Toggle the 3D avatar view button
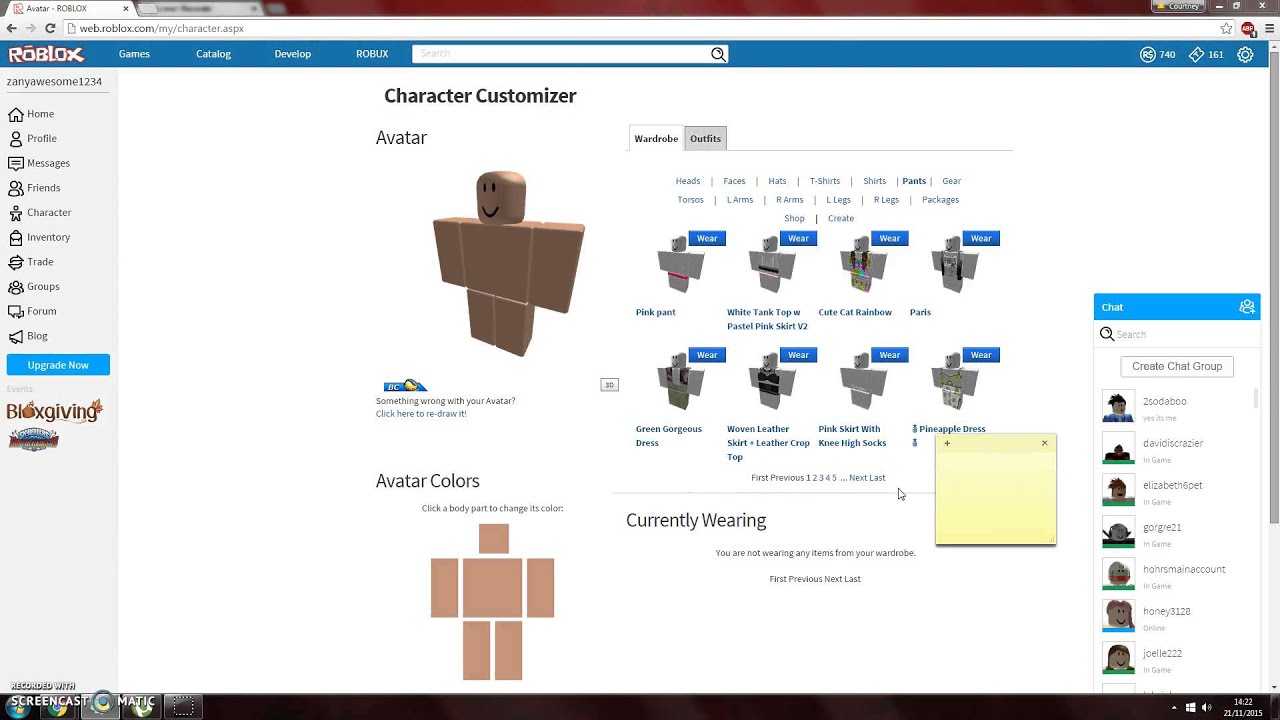Viewport: 1280px width, 720px height. 609,385
